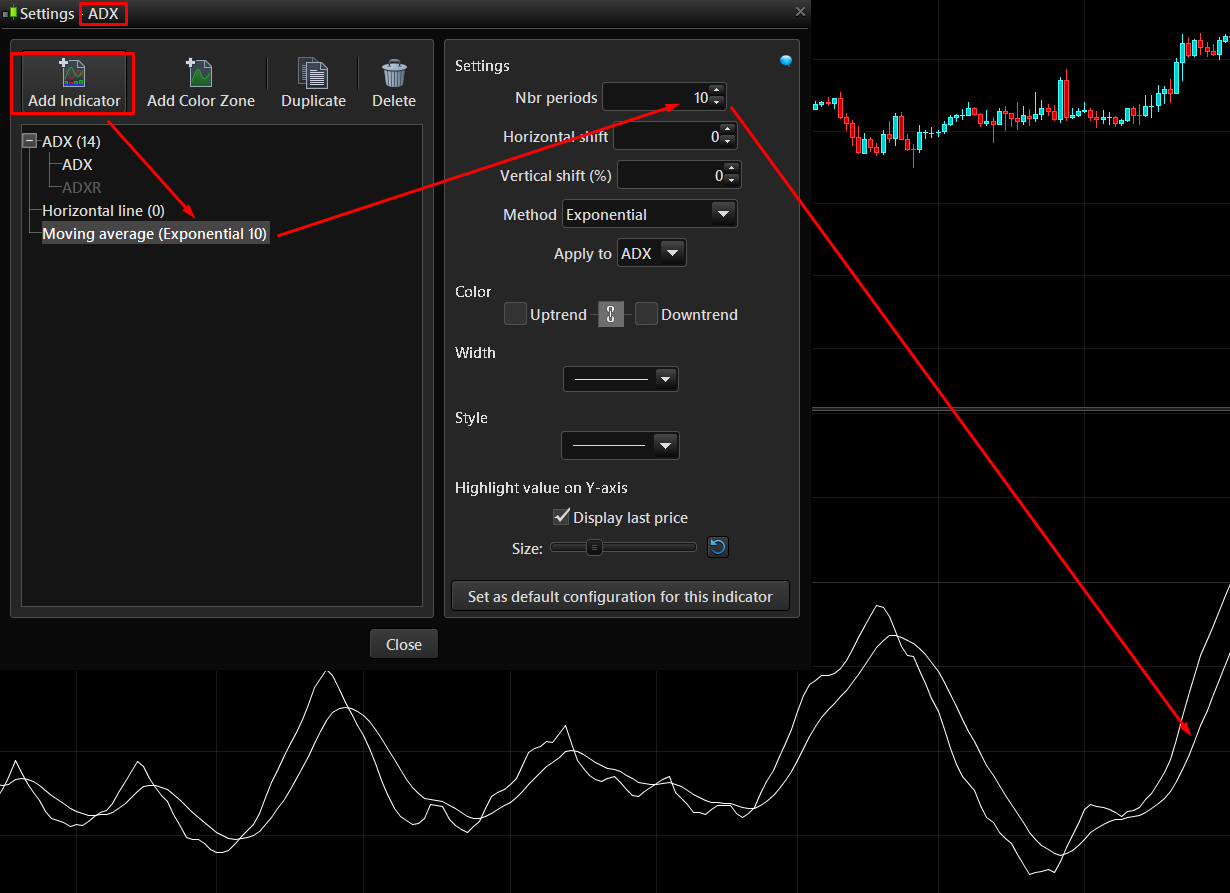Image resolution: width=1230 pixels, height=893 pixels.
Task: Select Horizontal line (0) in the tree
Action: pyautogui.click(x=103, y=211)
